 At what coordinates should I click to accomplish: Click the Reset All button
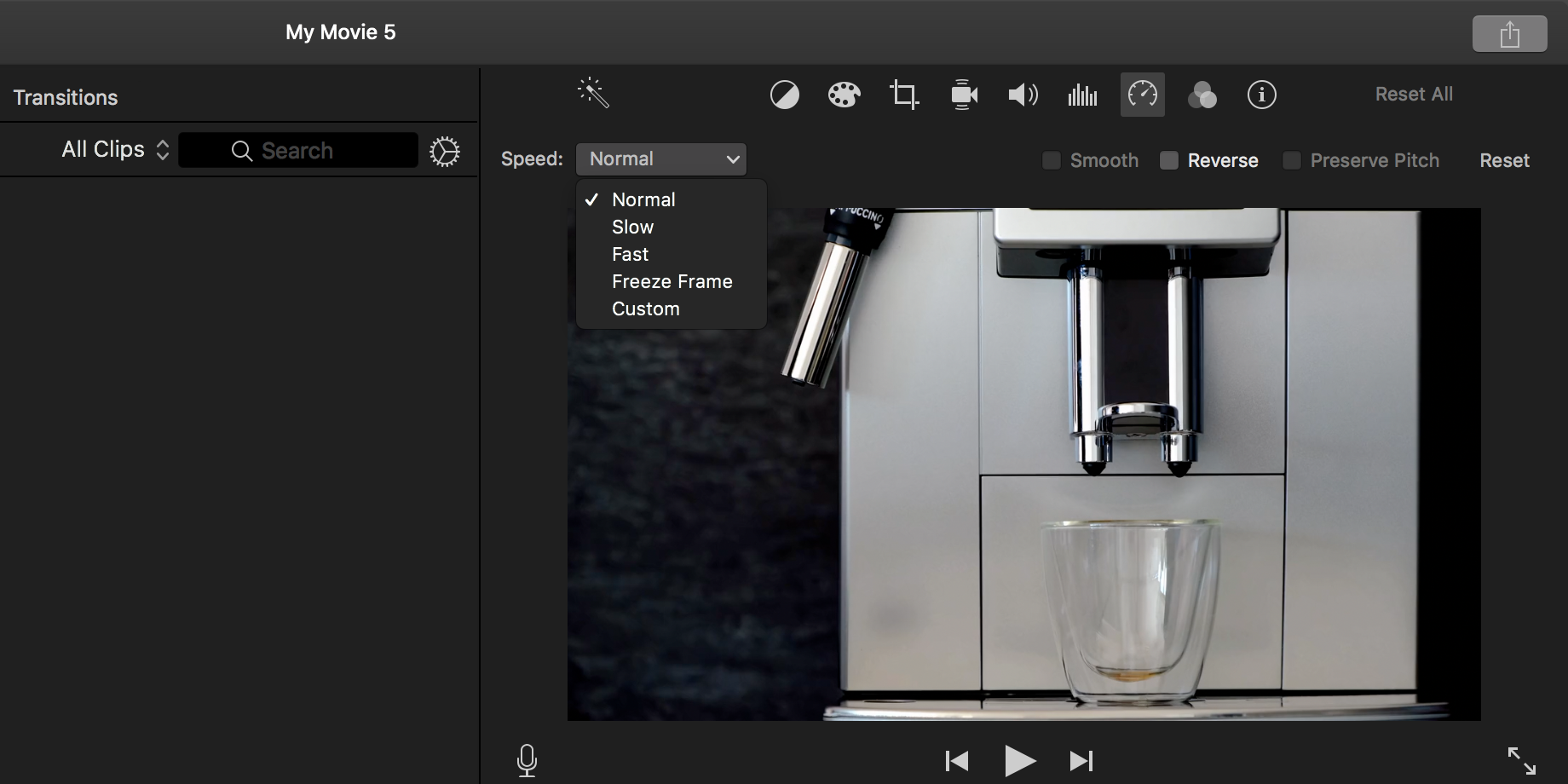point(1413,94)
